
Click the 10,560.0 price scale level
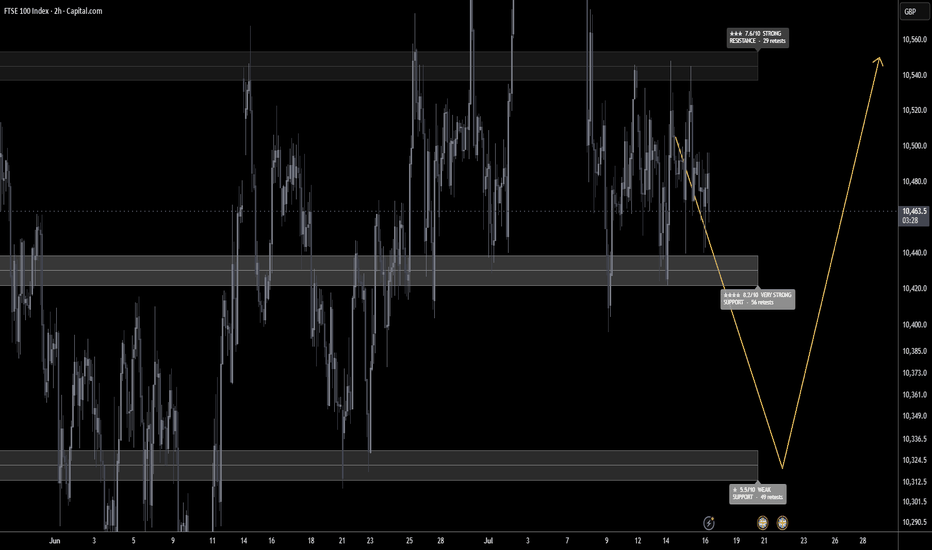pyautogui.click(x=914, y=40)
